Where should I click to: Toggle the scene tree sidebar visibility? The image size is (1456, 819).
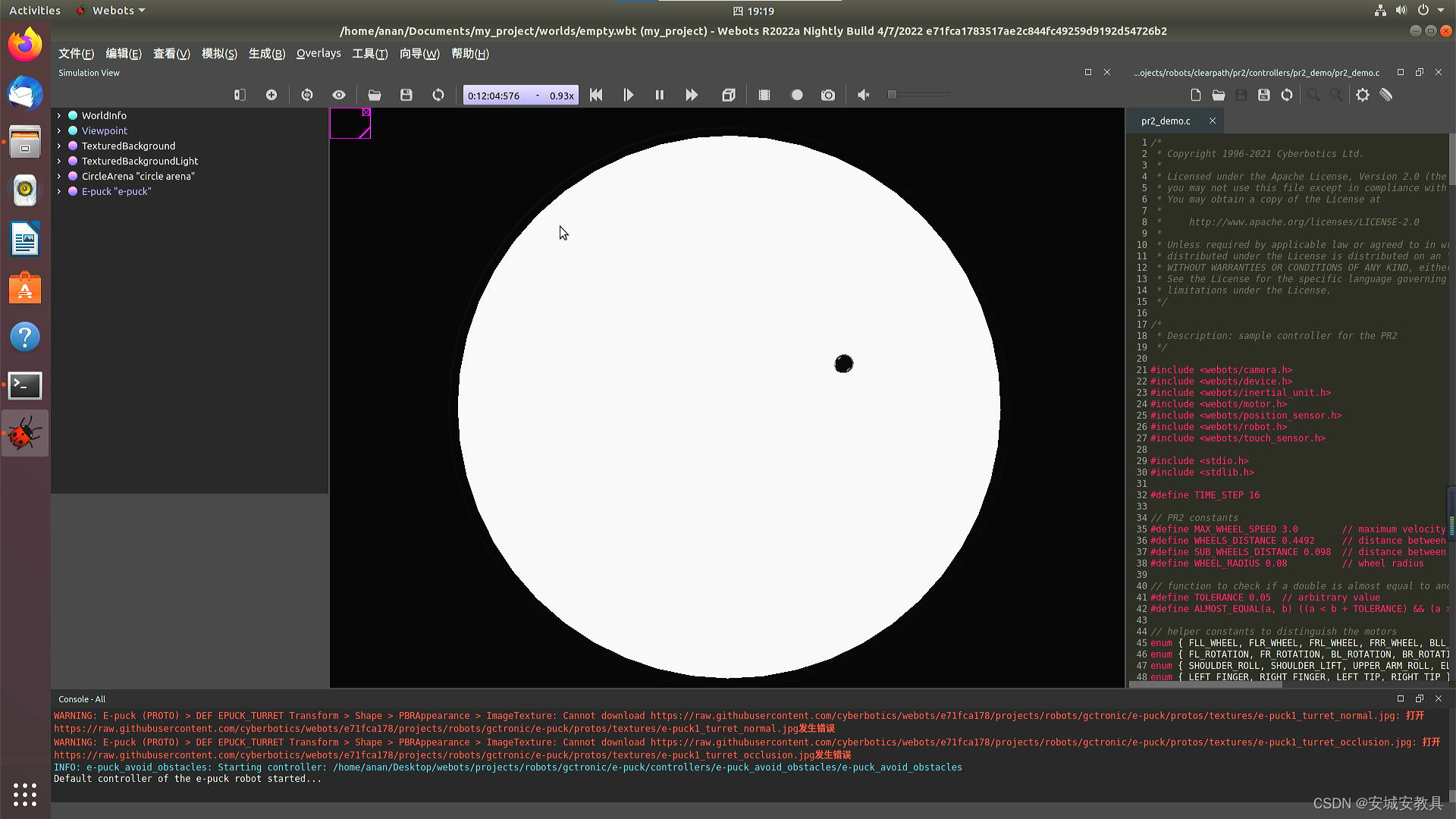240,95
